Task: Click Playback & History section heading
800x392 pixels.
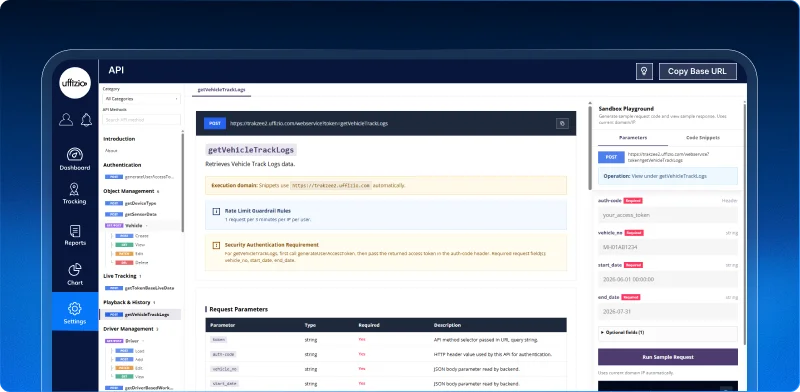Action: click(126, 302)
